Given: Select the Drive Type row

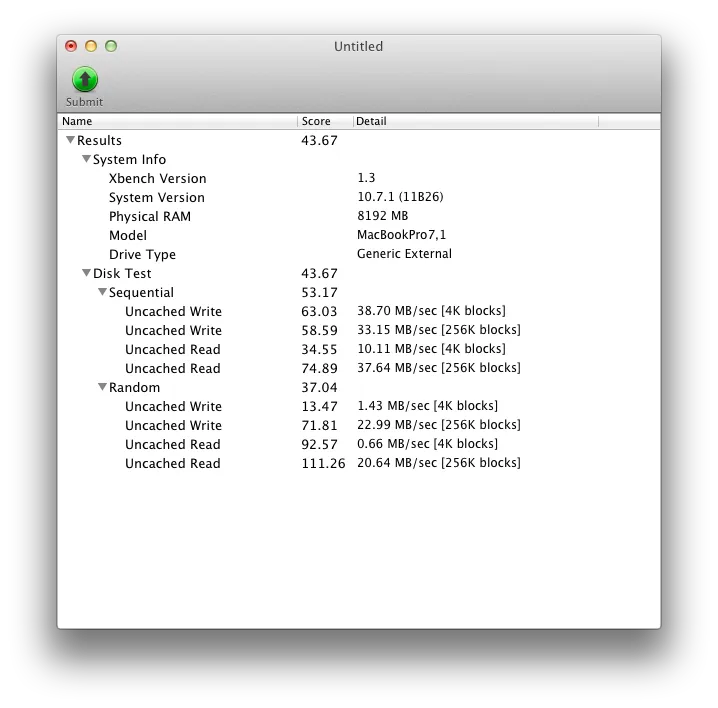Looking at the screenshot, I should click(x=142, y=255).
